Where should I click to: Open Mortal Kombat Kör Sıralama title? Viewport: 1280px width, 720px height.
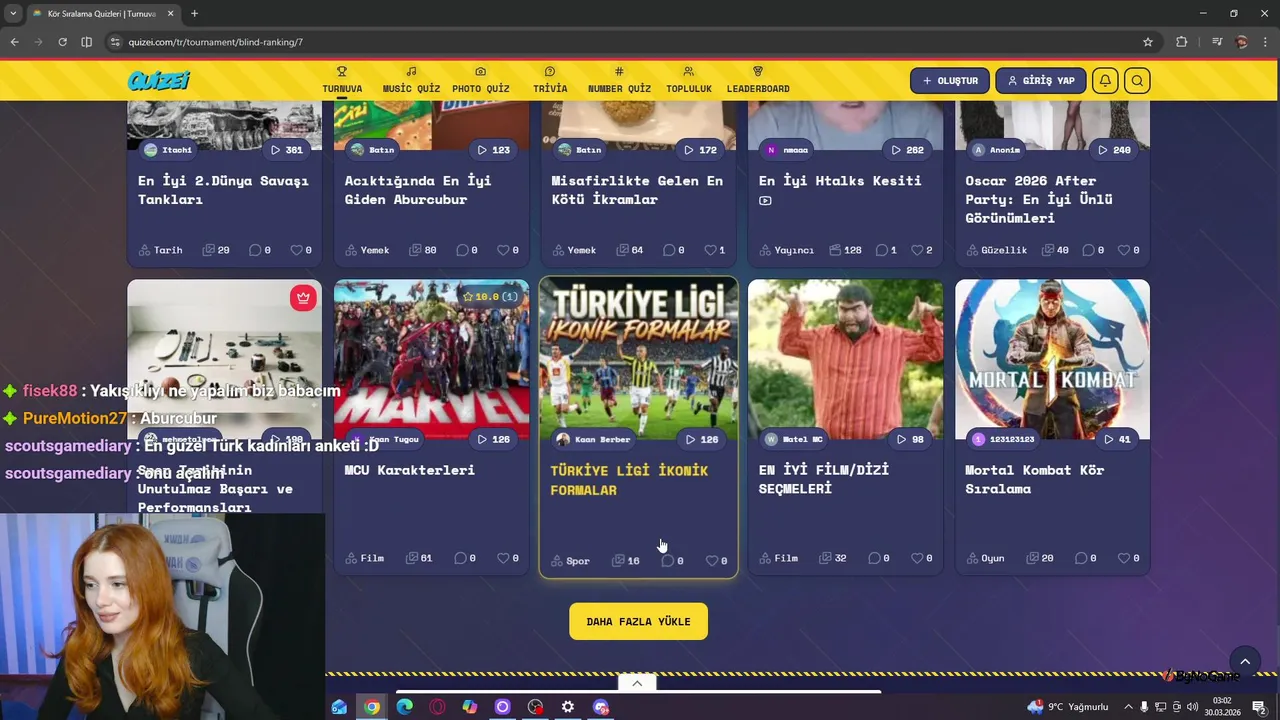pos(1034,479)
